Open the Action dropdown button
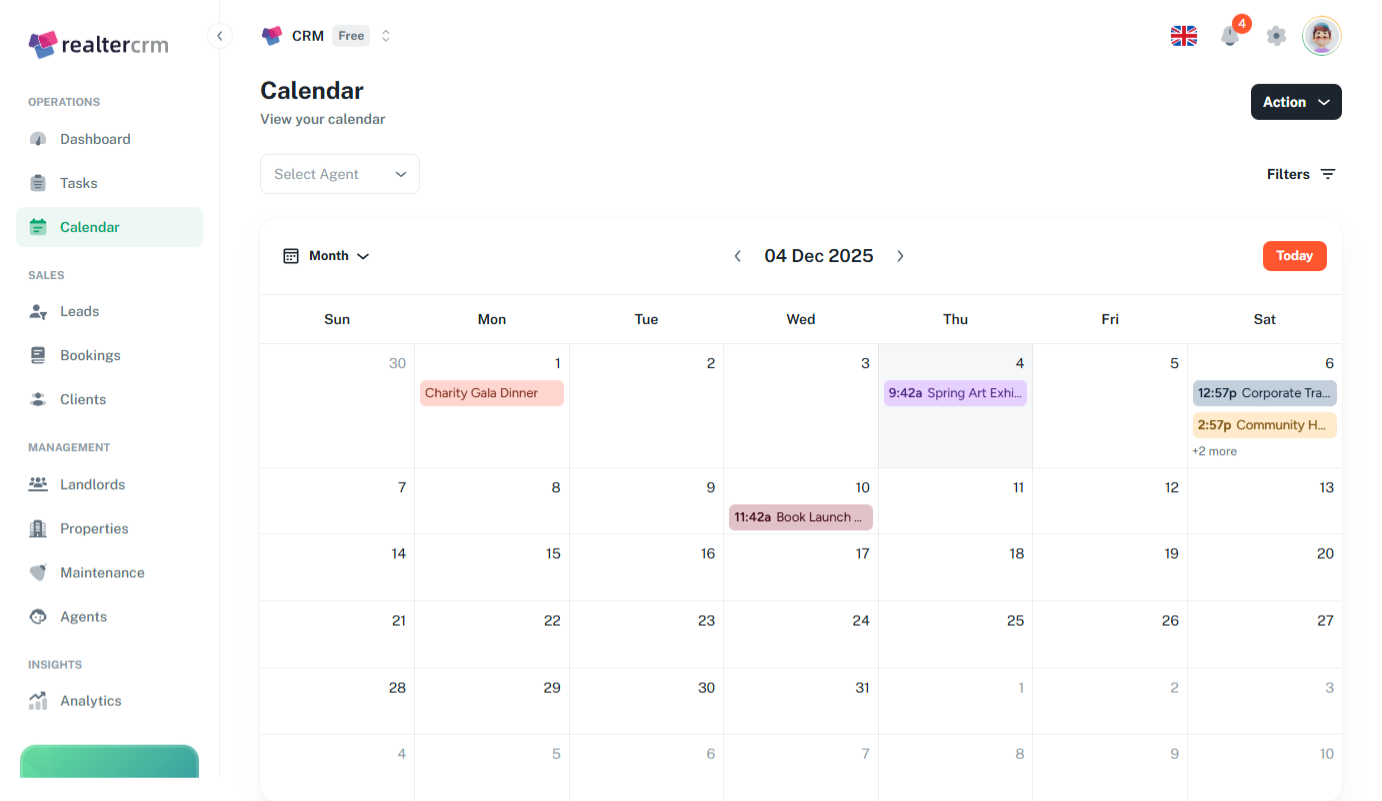This screenshot has width=1382, height=801. pos(1295,102)
